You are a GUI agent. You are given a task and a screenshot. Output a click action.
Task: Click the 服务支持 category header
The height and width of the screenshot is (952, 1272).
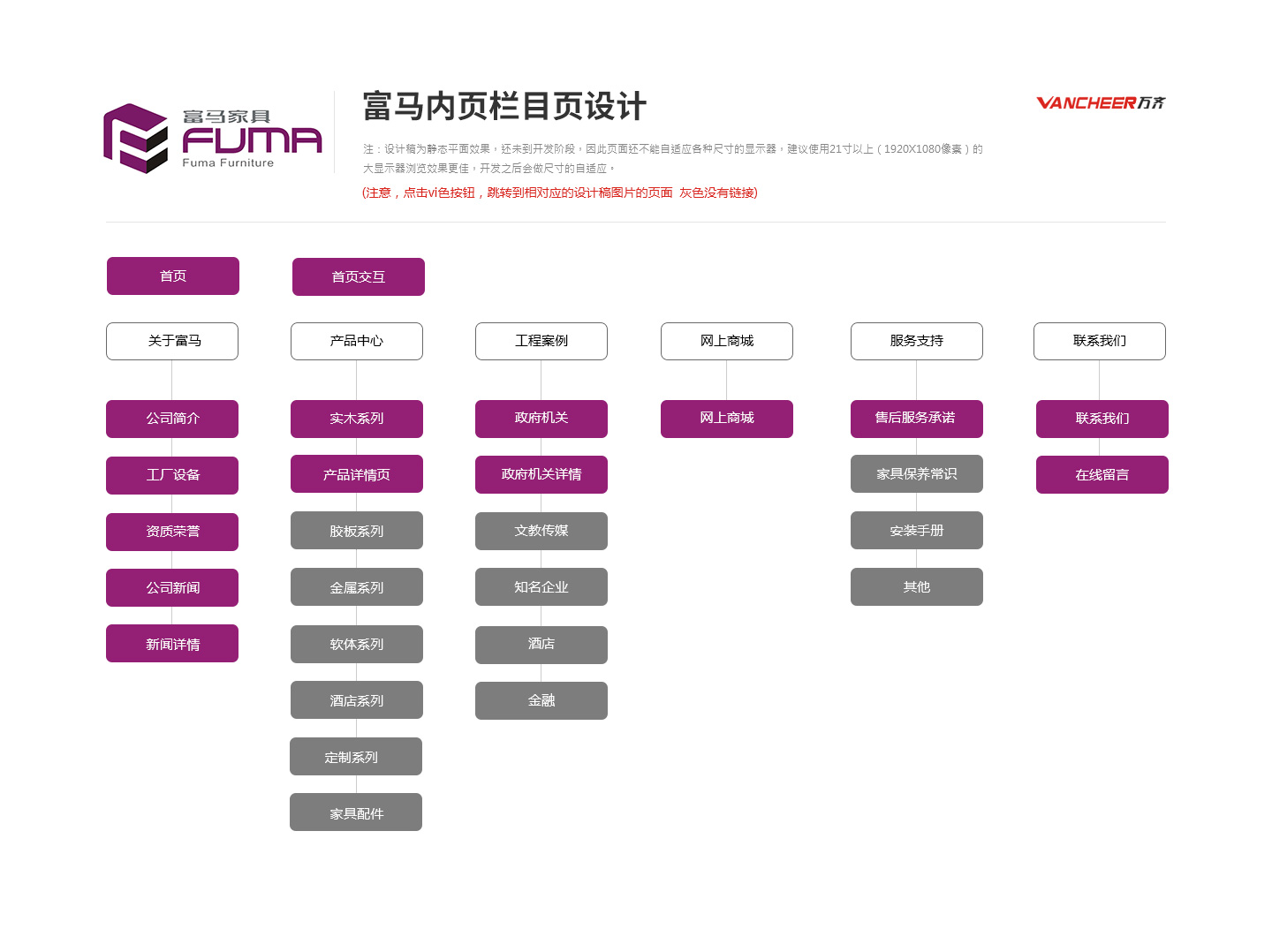pos(917,341)
